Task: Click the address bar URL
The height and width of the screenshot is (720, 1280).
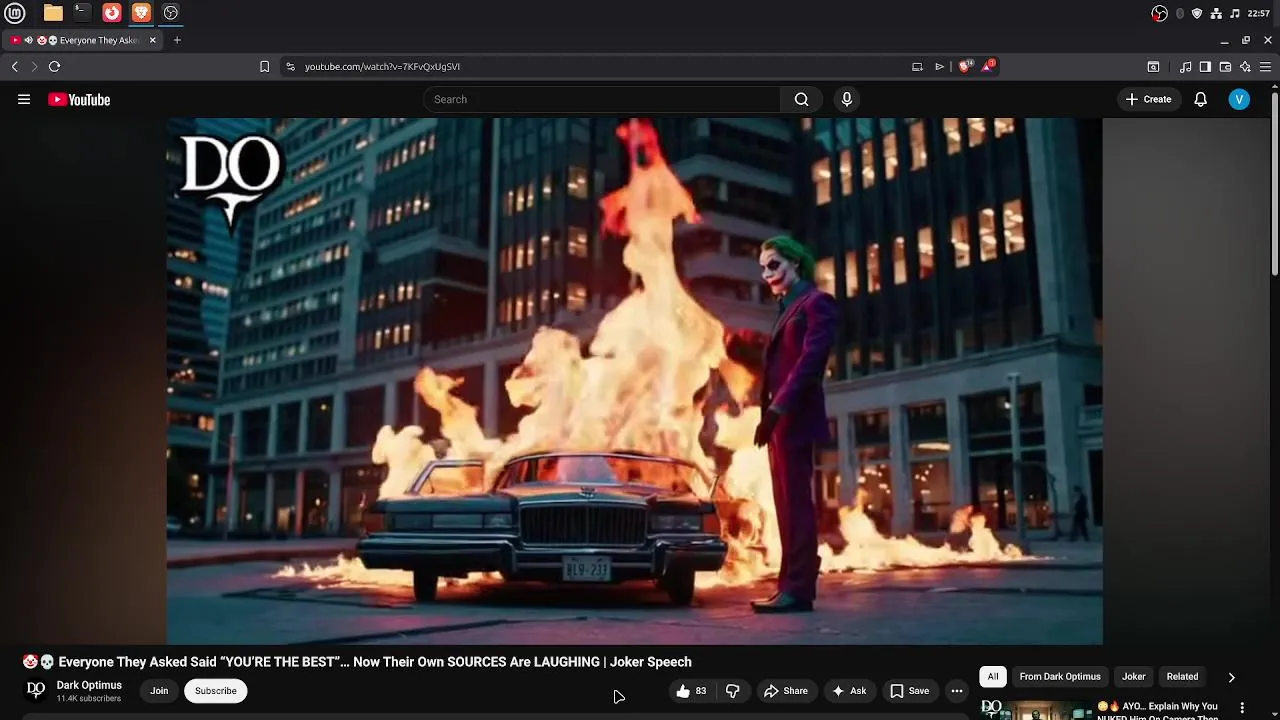Action: pos(382,66)
